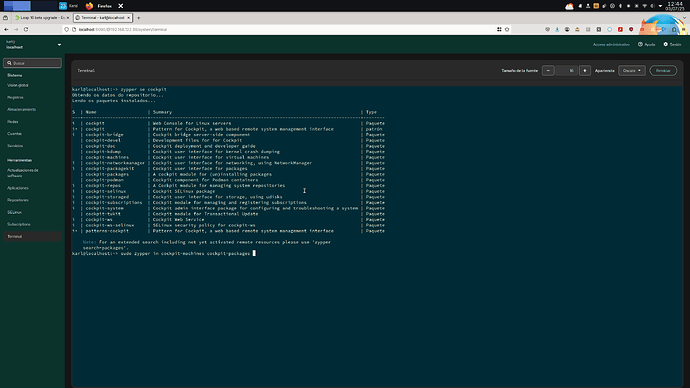
Task: Click the cockpit-packages row in terminal
Action: (x=228, y=174)
